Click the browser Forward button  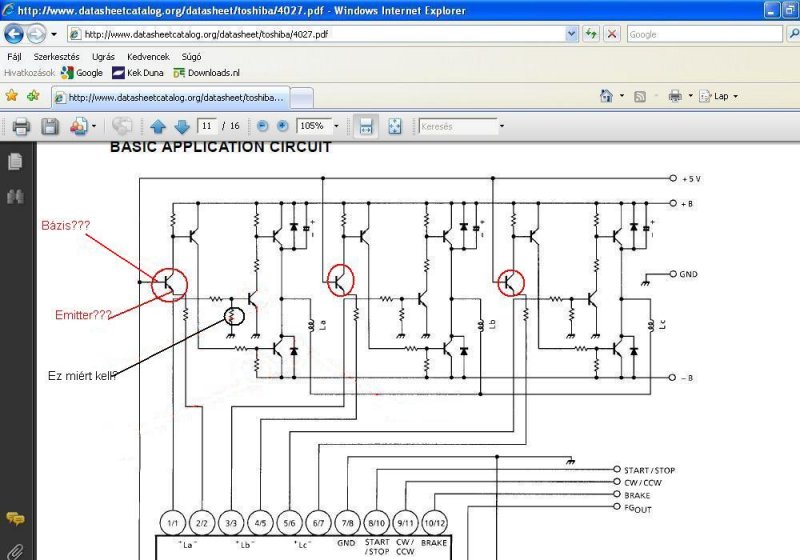tap(36, 34)
